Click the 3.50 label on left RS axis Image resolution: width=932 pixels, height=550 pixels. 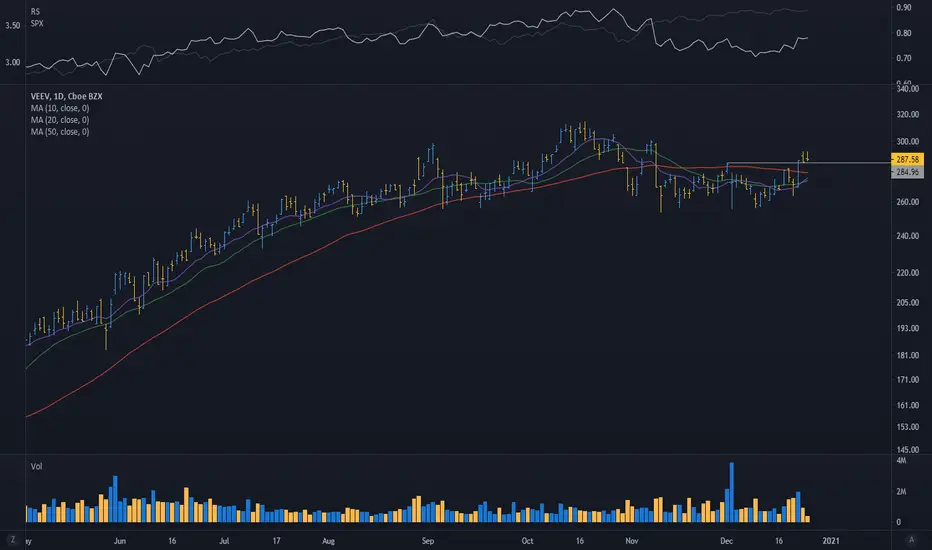12,26
